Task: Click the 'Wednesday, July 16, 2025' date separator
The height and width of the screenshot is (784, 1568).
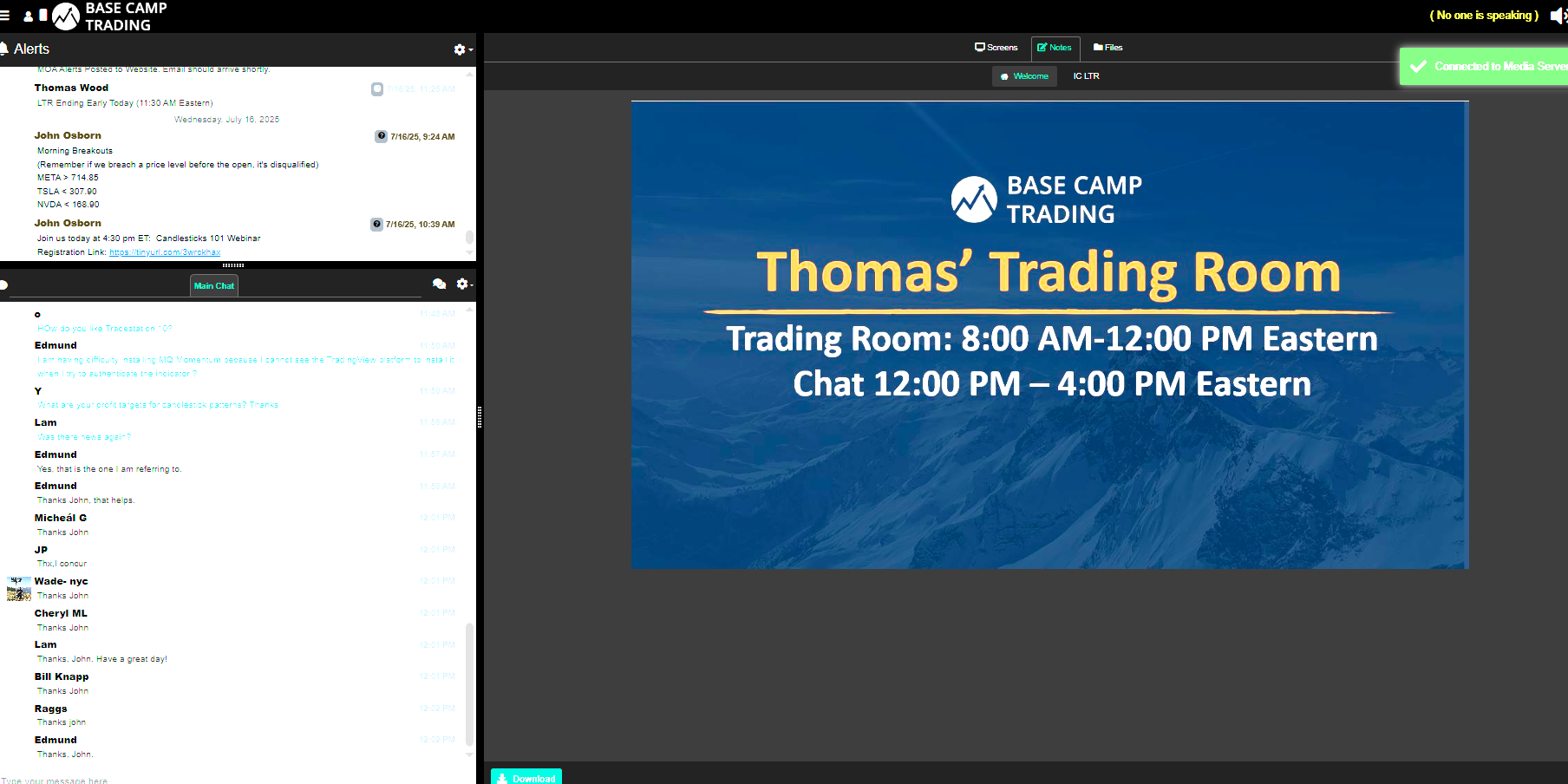Action: click(227, 120)
